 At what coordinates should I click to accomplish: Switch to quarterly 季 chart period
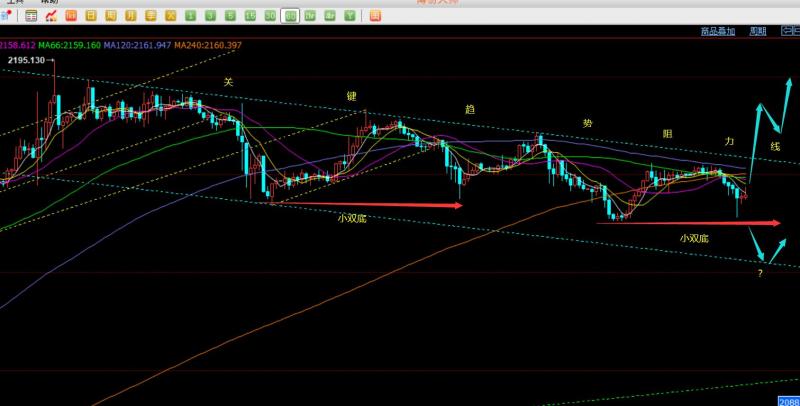[x=151, y=16]
